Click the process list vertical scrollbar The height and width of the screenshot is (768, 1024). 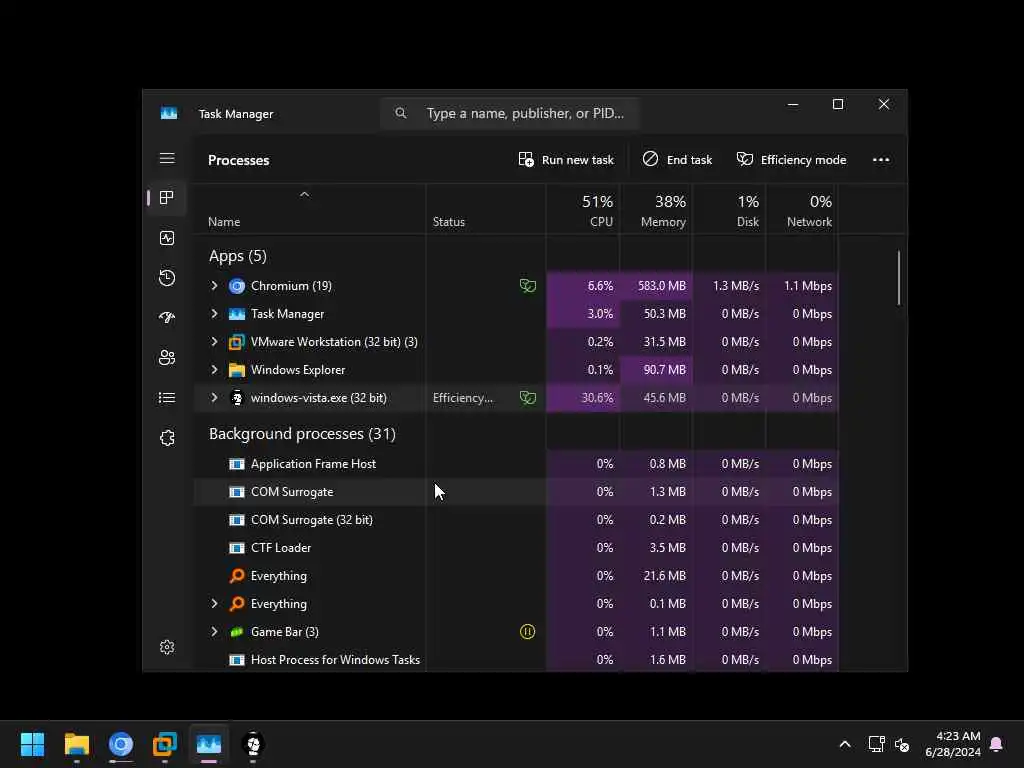pyautogui.click(x=899, y=278)
